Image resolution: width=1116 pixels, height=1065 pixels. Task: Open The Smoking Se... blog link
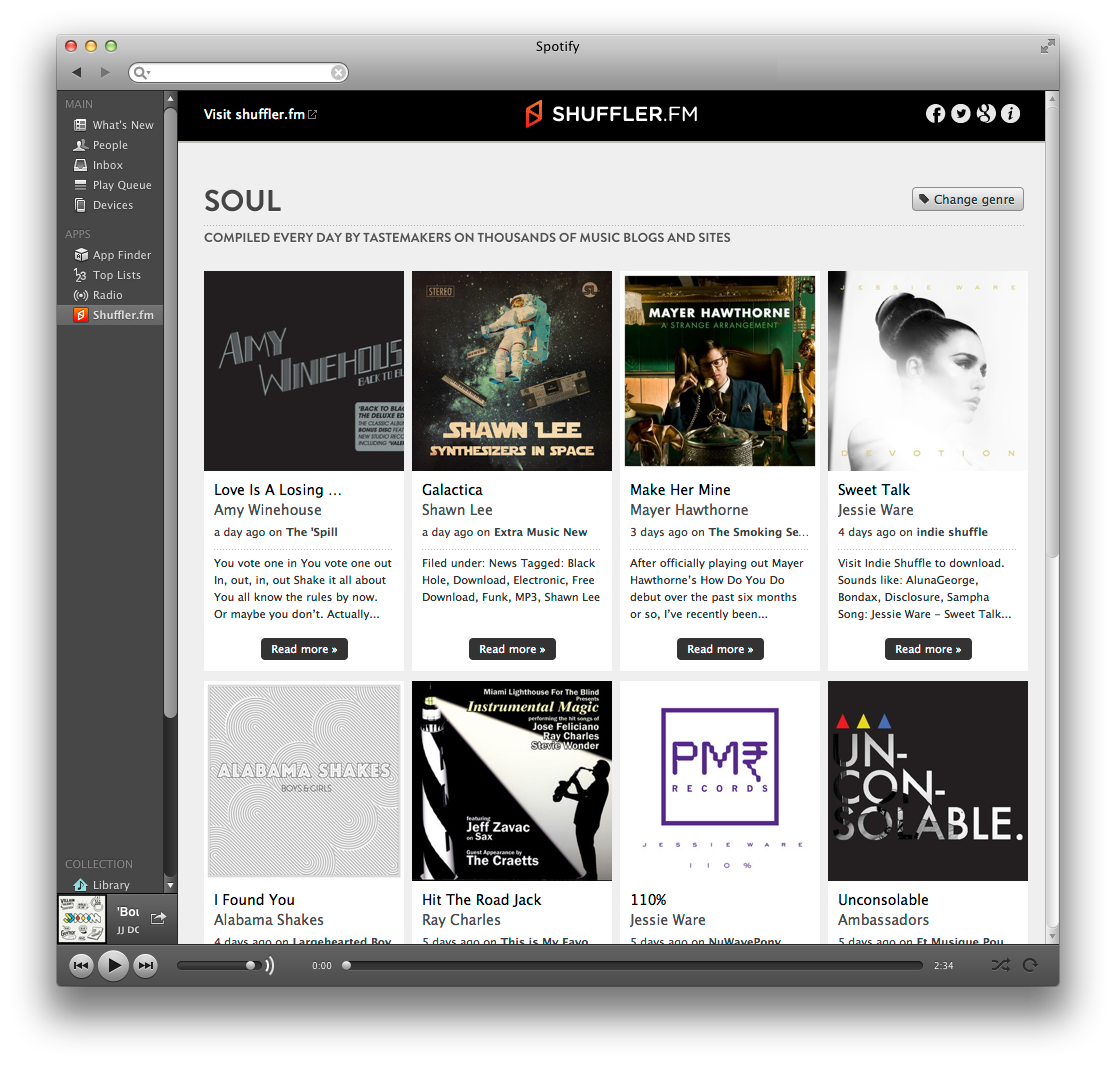[759, 532]
